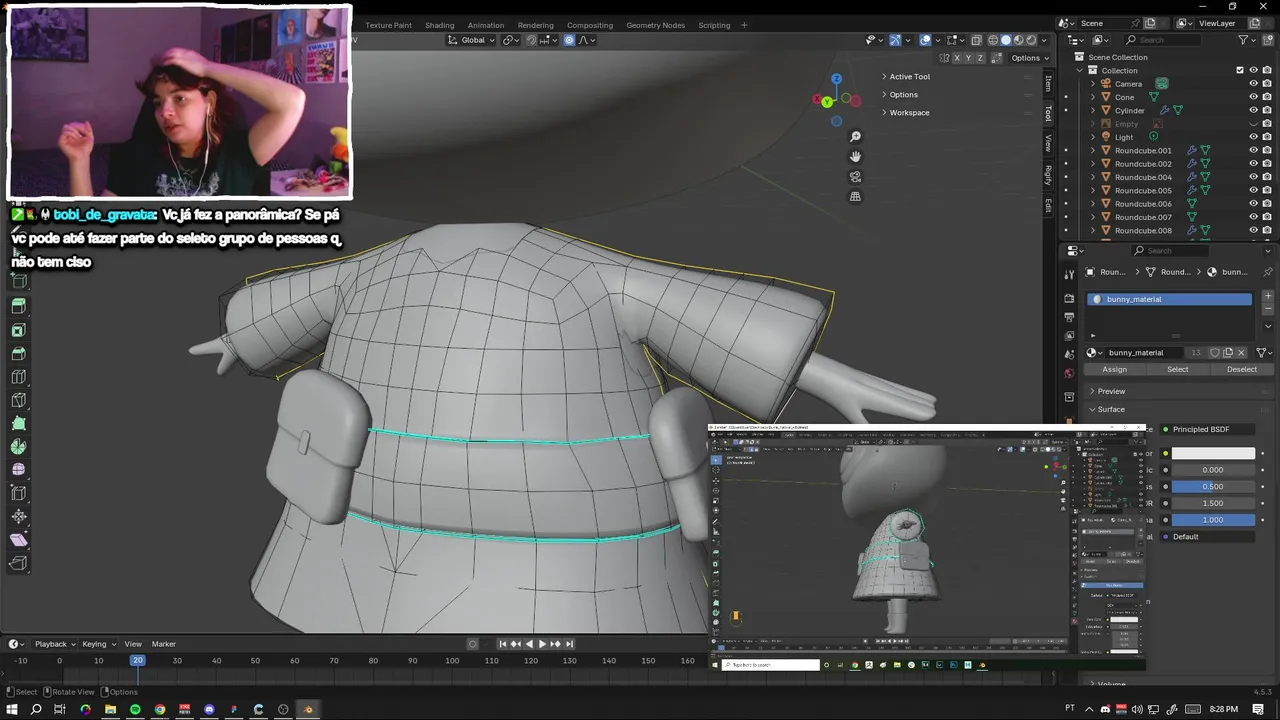Uncheck the Collection exclude checkbox
This screenshot has width=1280, height=720.
(x=1240, y=70)
